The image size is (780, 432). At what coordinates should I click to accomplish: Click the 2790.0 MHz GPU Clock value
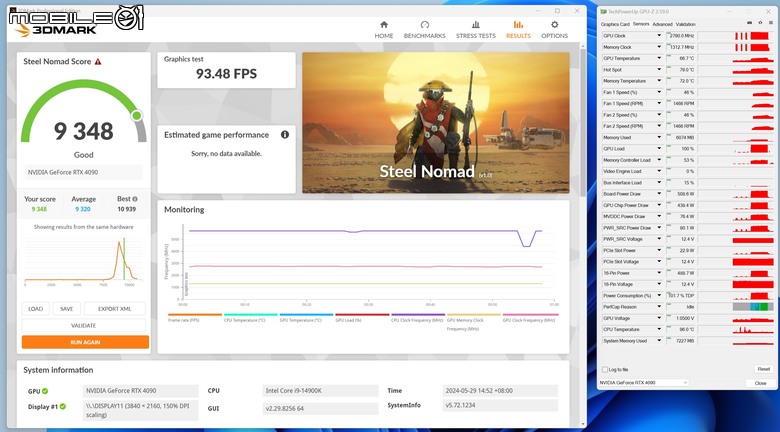(681, 36)
